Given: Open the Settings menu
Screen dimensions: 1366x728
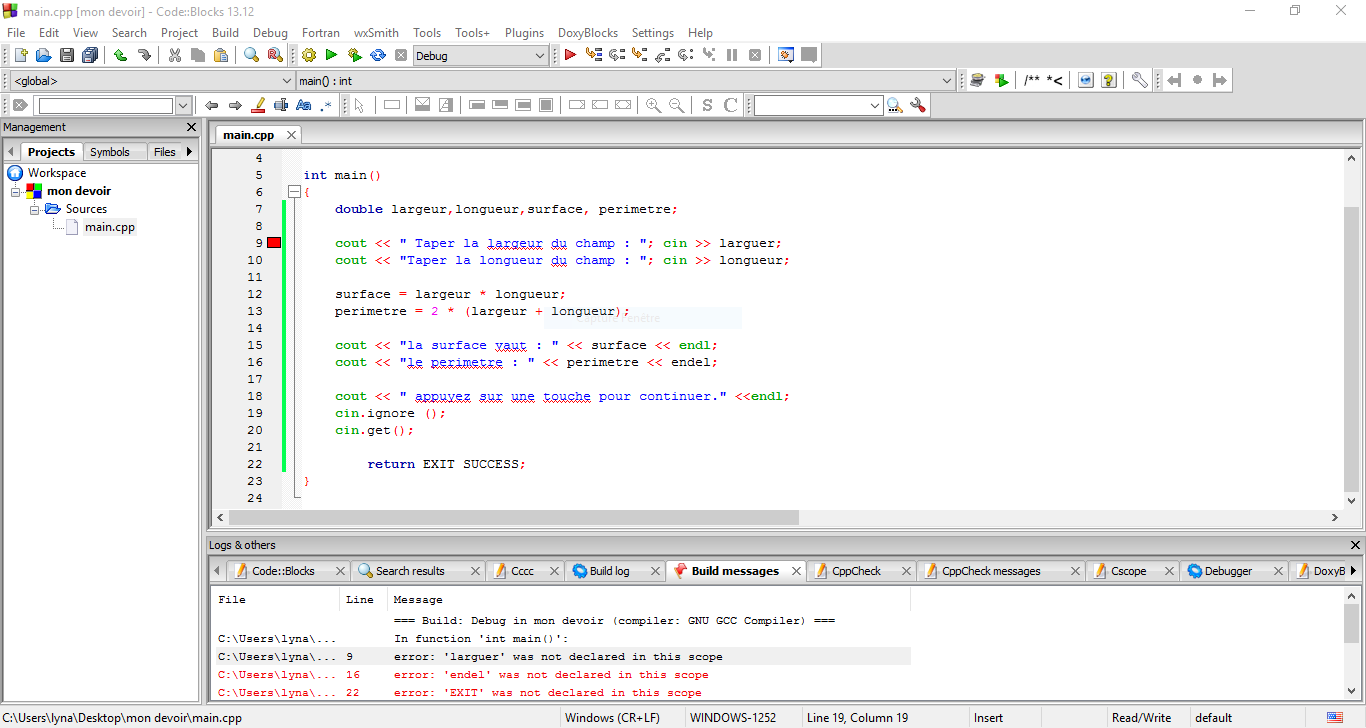Looking at the screenshot, I should point(653,33).
